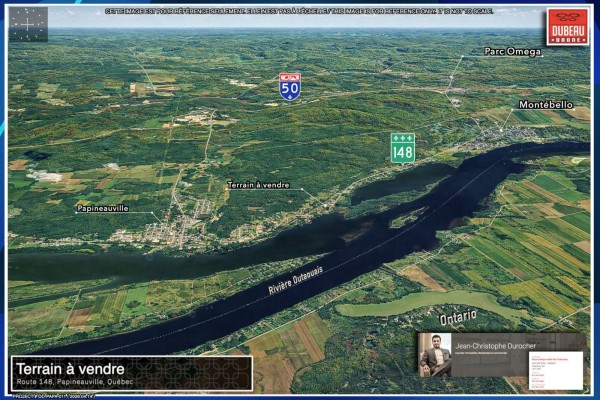Image resolution: width=600 pixels, height=400 pixels.
Task: Click the Rivière Outaouais river label
Action: pyautogui.click(x=295, y=280)
